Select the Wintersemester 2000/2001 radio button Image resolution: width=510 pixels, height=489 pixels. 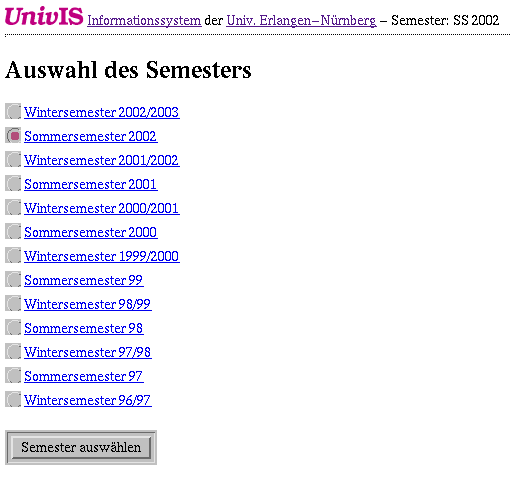pos(13,207)
